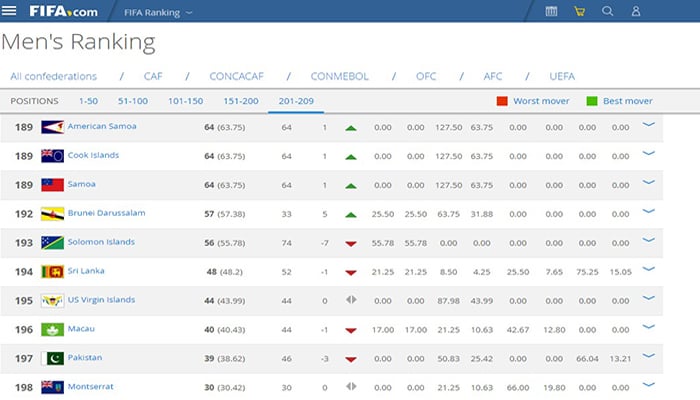Expand the Samoa row details
The height and width of the screenshot is (400, 700).
point(648,182)
